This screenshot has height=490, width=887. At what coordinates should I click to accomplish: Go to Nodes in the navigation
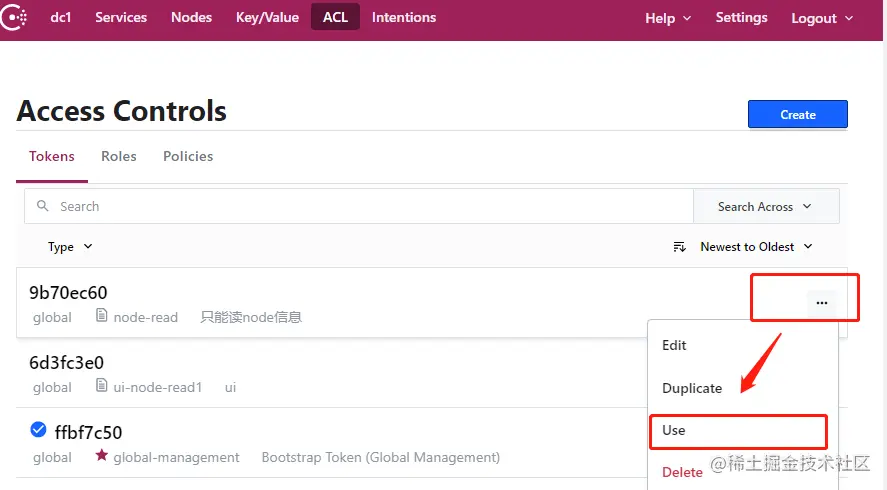click(191, 17)
